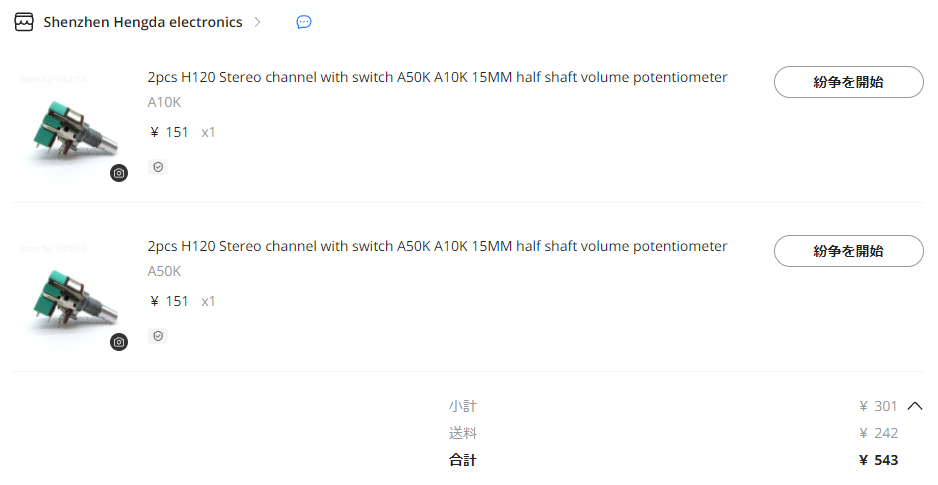Click the shield badge under the A10K item

point(158,167)
